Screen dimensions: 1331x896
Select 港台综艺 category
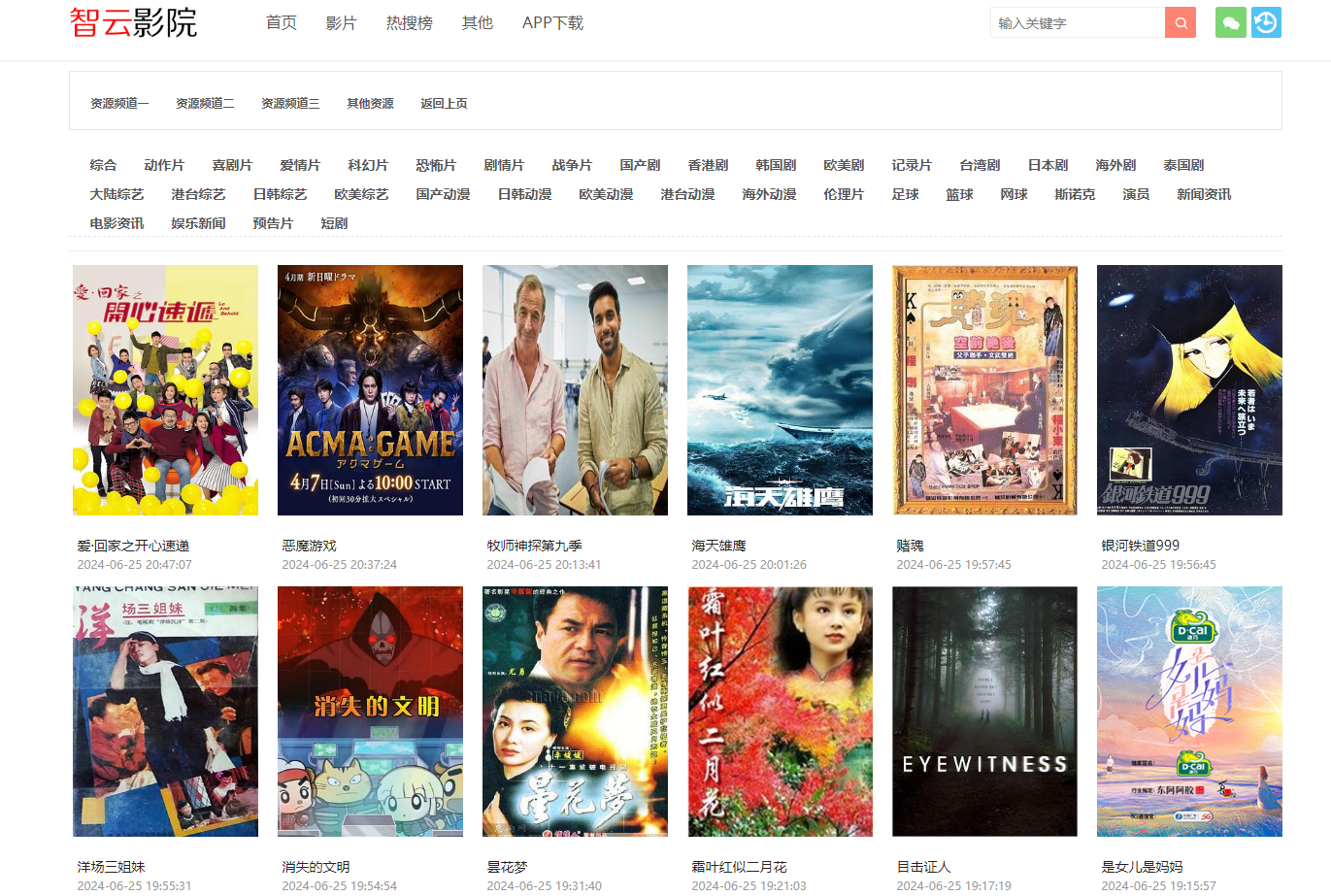point(198,194)
